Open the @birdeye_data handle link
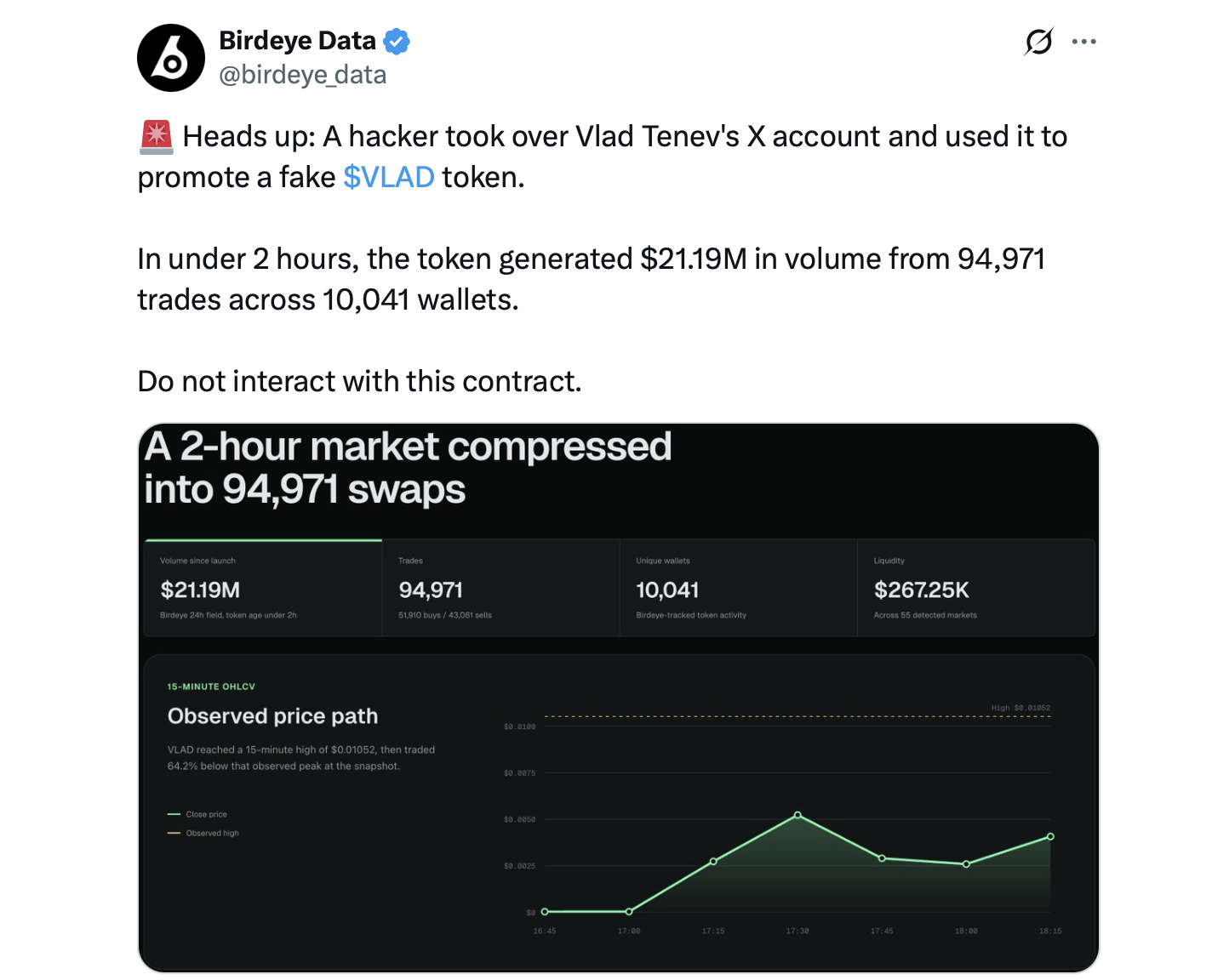Viewport: 1212px width, 980px height. click(x=302, y=75)
